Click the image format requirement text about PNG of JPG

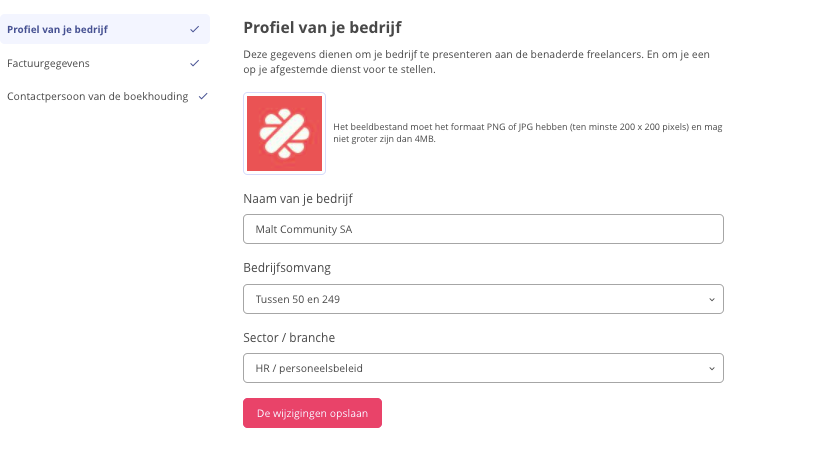[527, 133]
